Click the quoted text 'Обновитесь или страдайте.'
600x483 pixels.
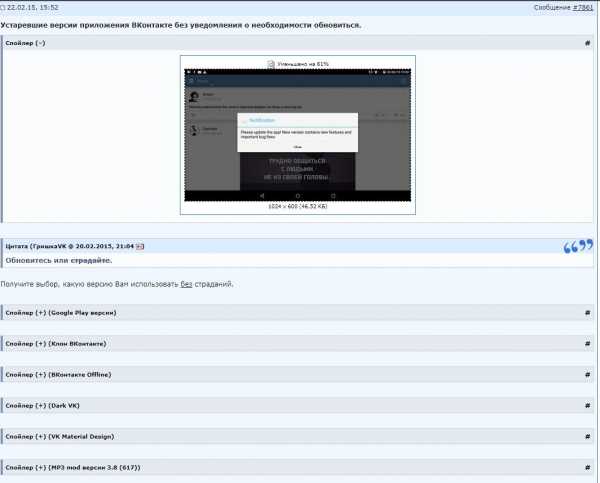tap(59, 261)
